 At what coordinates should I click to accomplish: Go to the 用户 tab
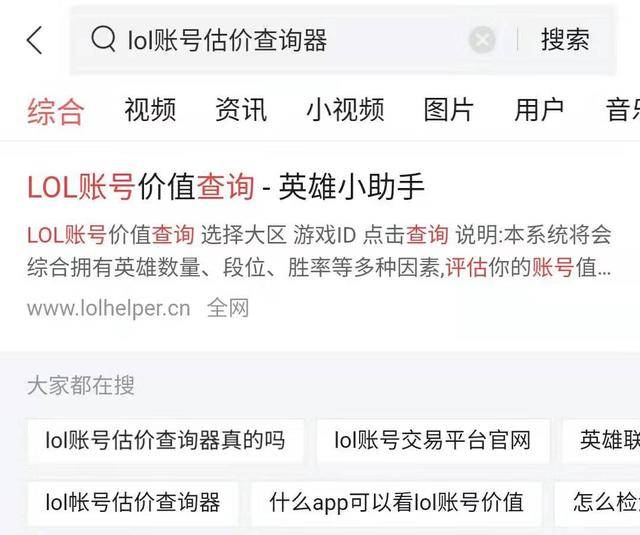pos(539,110)
